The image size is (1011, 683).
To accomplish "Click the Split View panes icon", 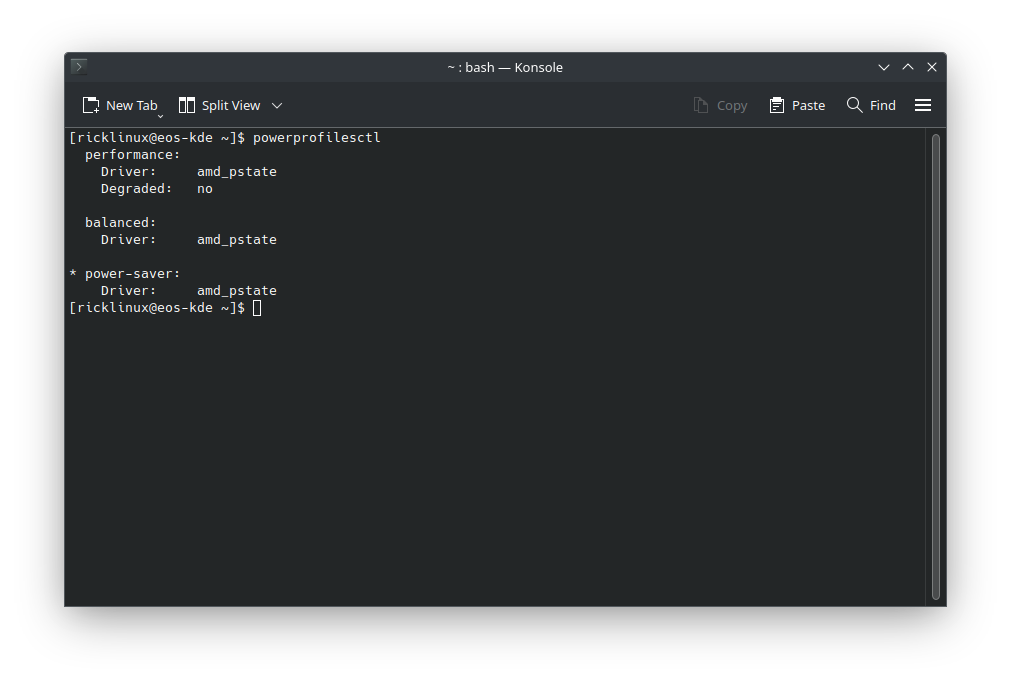I will [186, 105].
